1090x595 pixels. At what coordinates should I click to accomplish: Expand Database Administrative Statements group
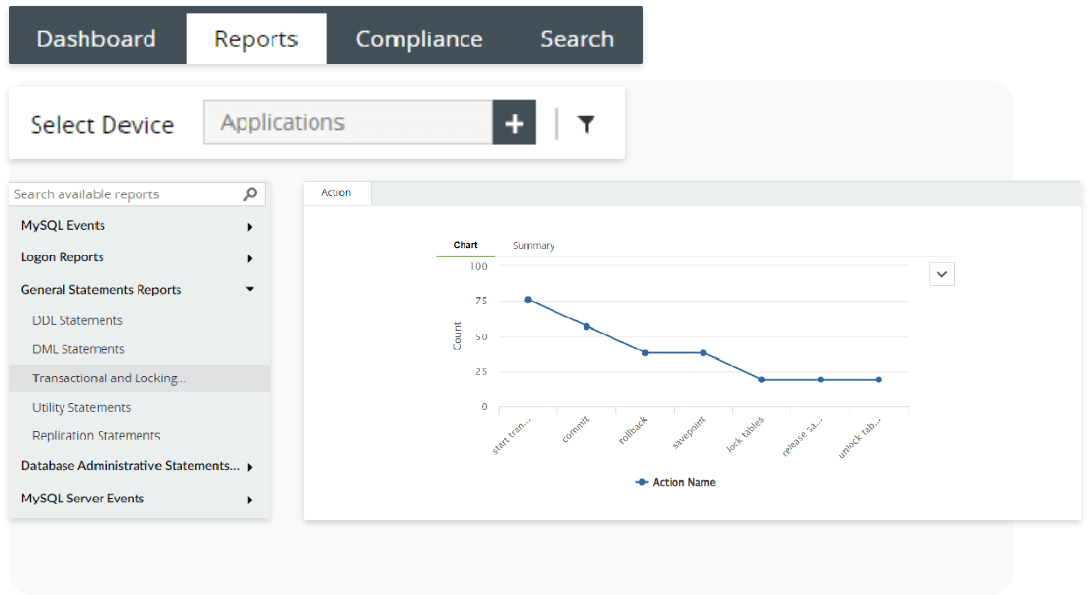[249, 467]
